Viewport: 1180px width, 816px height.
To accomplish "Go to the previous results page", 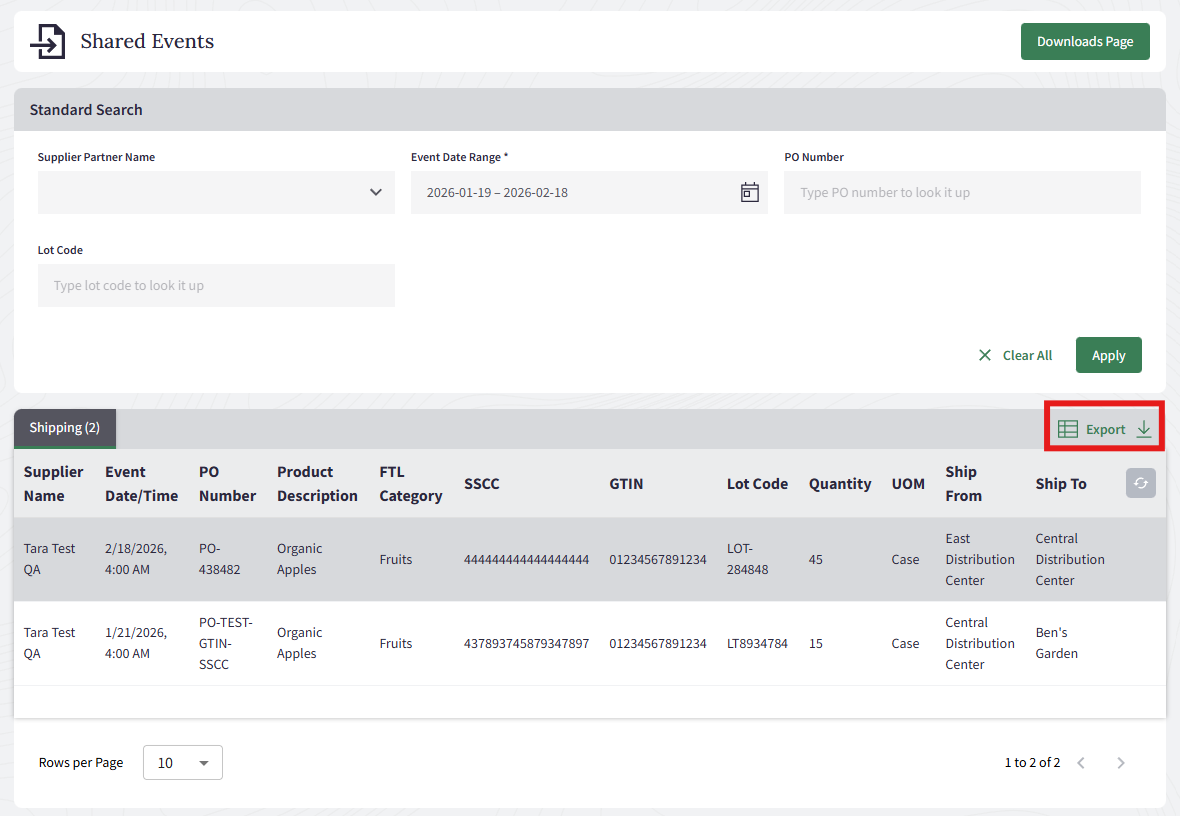I will point(1081,763).
